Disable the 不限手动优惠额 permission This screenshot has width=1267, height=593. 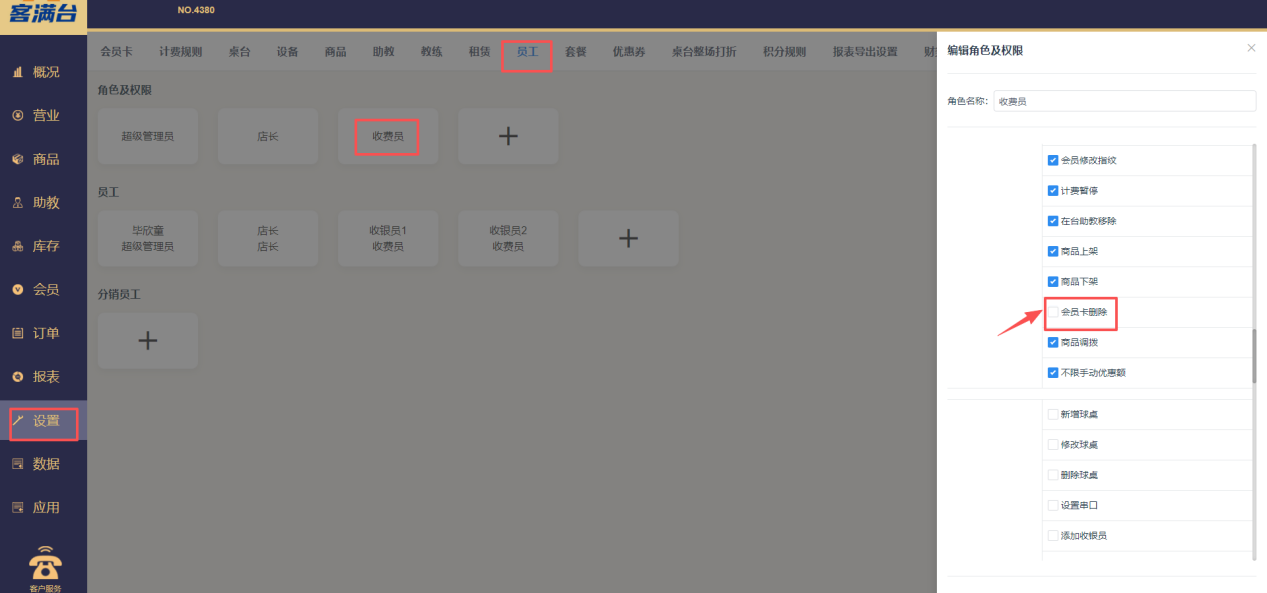pyautogui.click(x=1053, y=372)
